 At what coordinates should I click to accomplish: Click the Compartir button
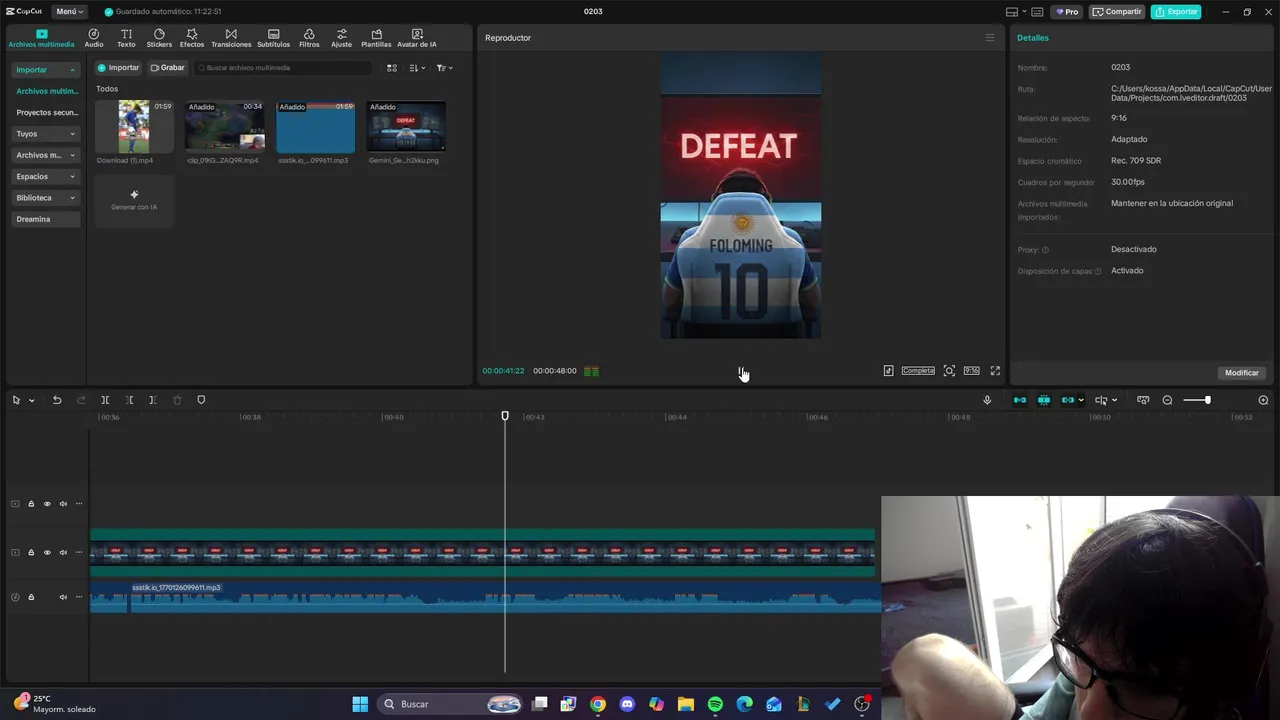coord(1117,12)
